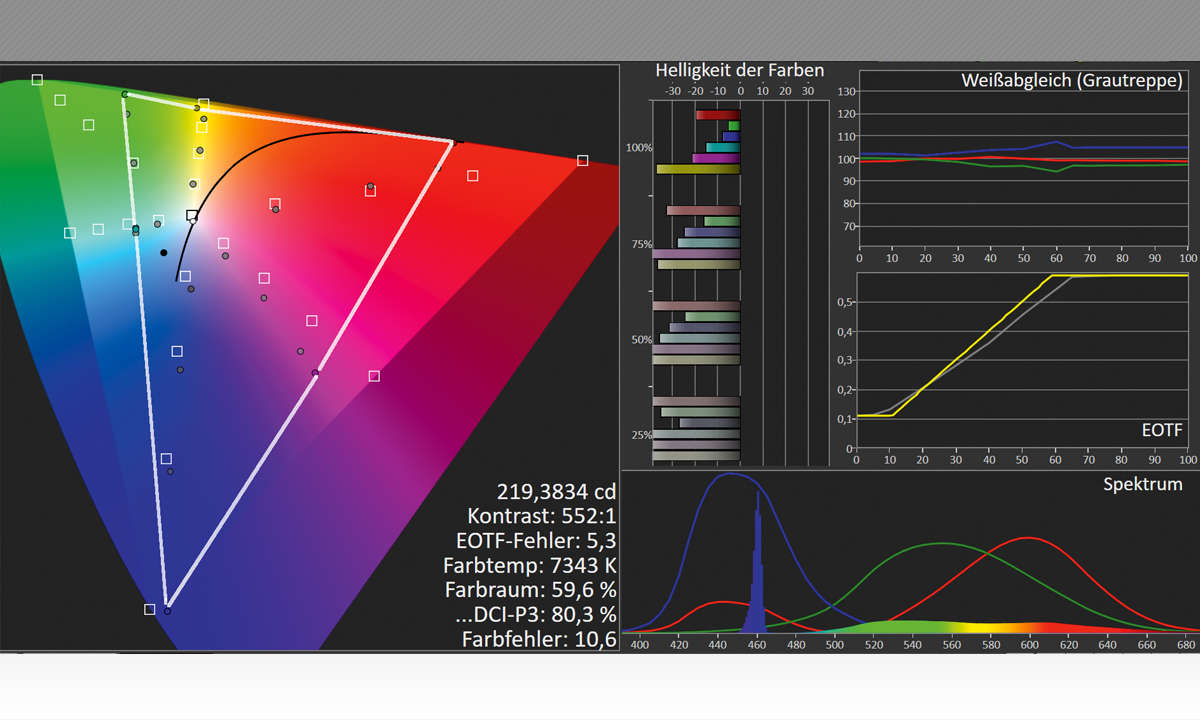Click the "Spektrum" chart title
1200x720 pixels.
pyautogui.click(x=1143, y=484)
